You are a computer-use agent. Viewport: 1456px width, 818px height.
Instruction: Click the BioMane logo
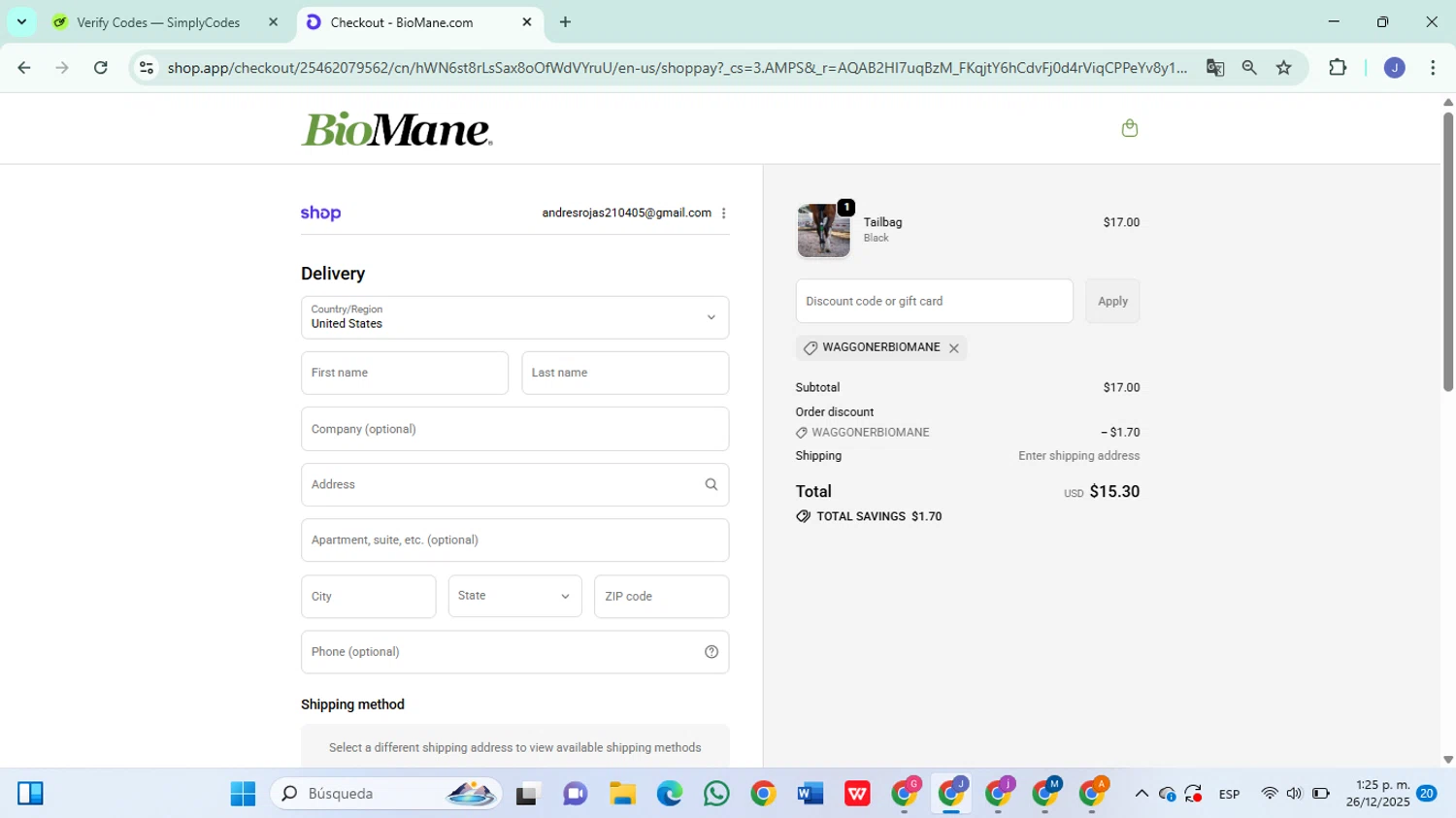click(x=396, y=129)
